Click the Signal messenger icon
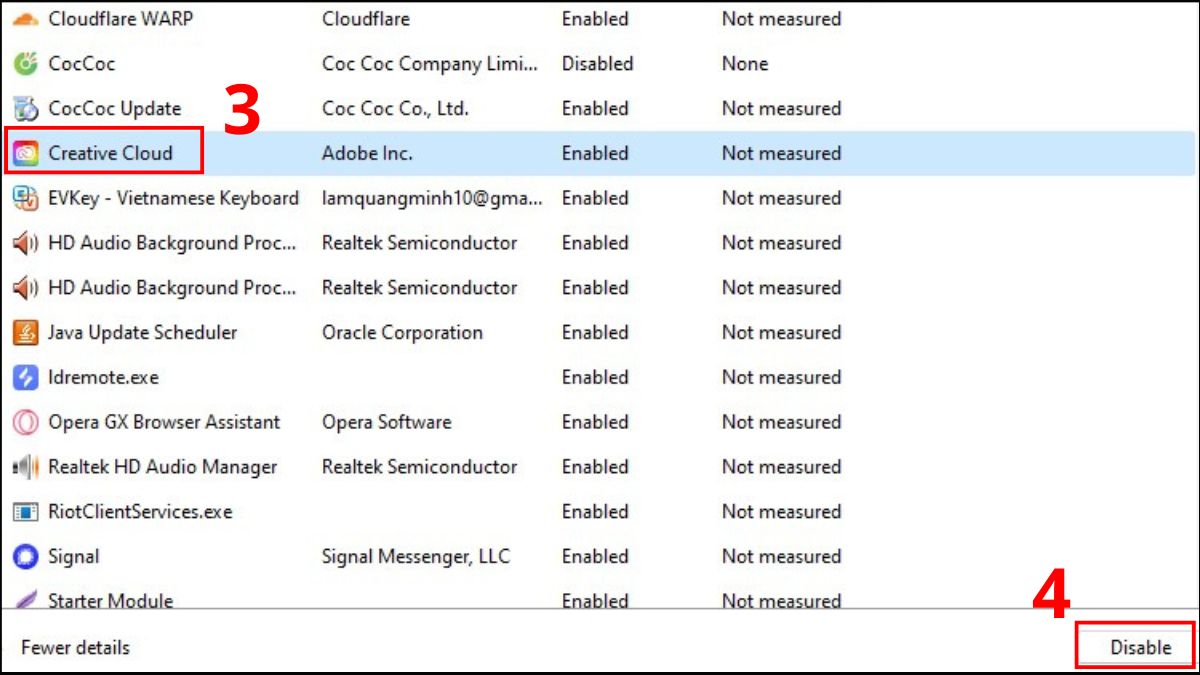Image resolution: width=1200 pixels, height=675 pixels. (25, 556)
